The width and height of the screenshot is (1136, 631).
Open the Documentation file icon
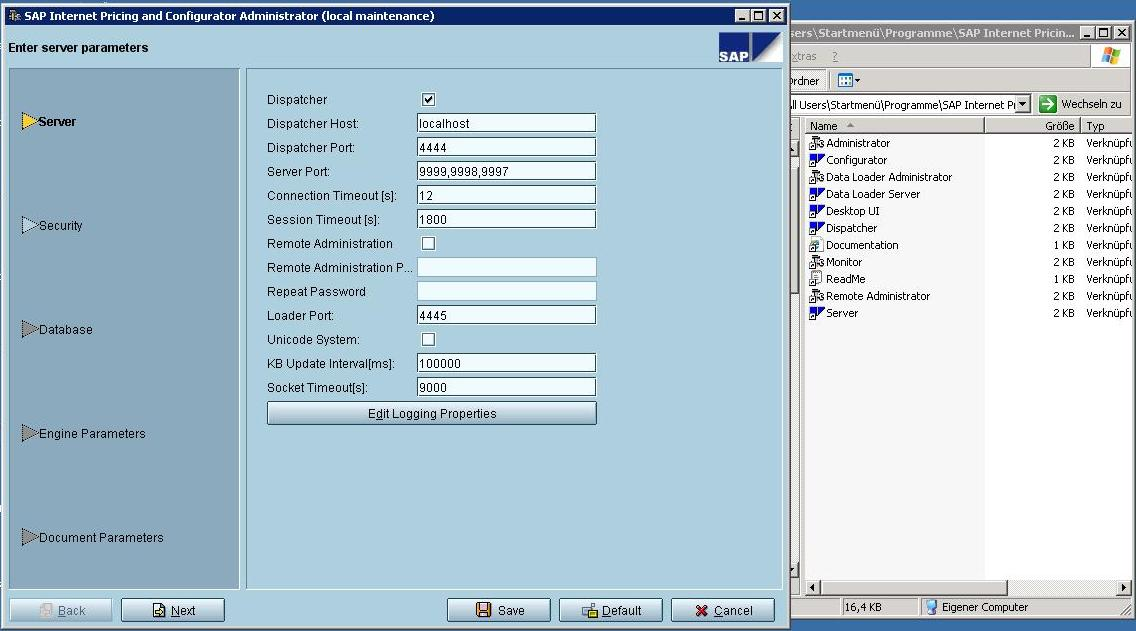coord(816,245)
